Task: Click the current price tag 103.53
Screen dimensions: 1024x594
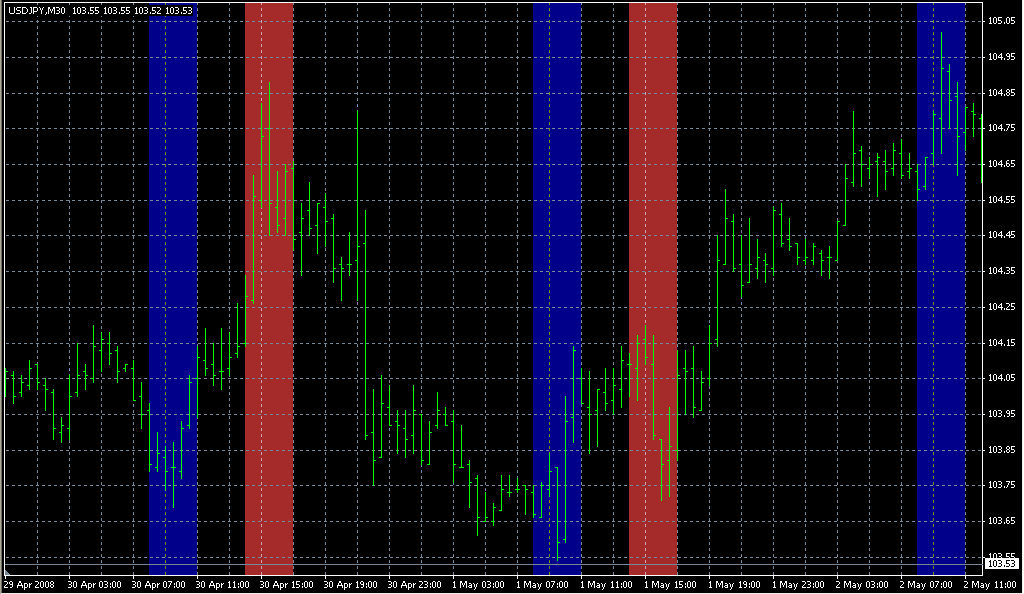Action: click(1002, 565)
